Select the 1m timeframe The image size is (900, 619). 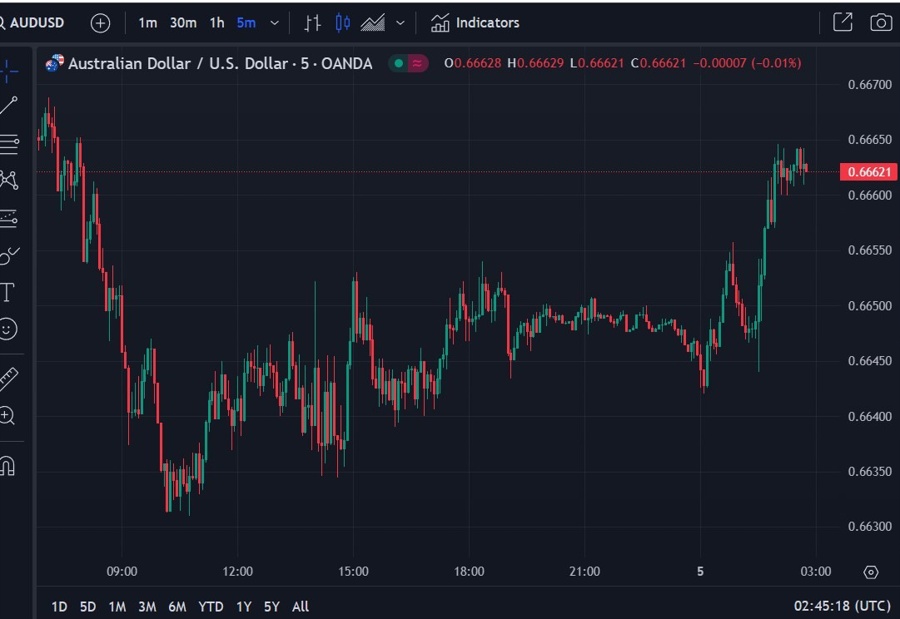pyautogui.click(x=148, y=23)
